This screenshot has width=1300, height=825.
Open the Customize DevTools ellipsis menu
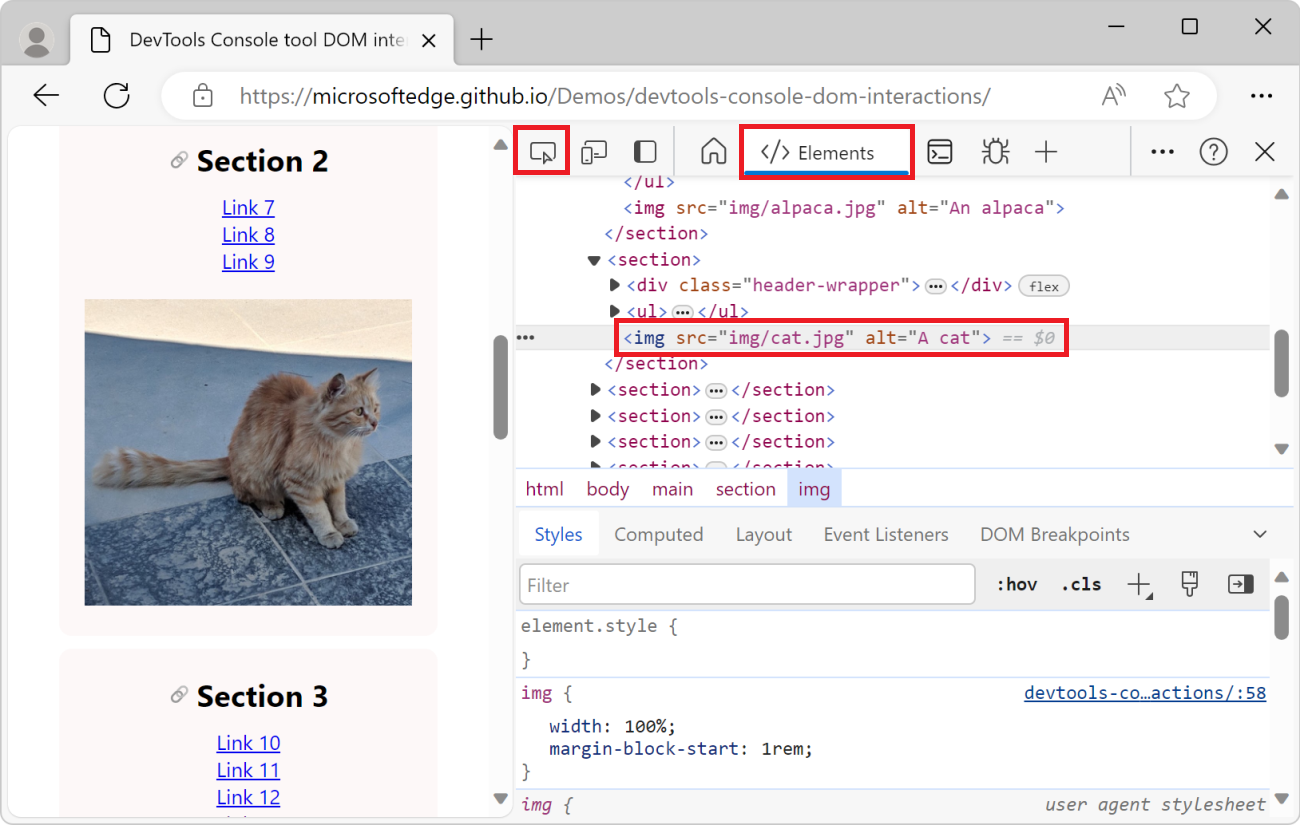1162,151
